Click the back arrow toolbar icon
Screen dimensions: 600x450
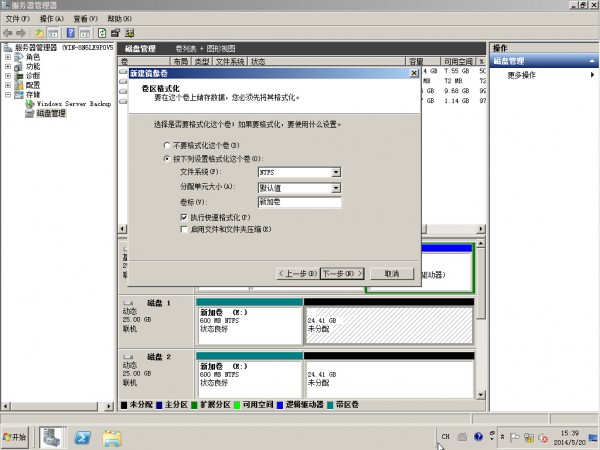[x=8, y=33]
